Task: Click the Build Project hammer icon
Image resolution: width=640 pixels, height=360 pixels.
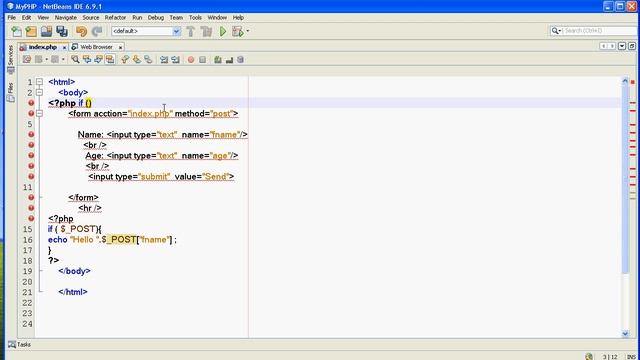Action: point(191,31)
